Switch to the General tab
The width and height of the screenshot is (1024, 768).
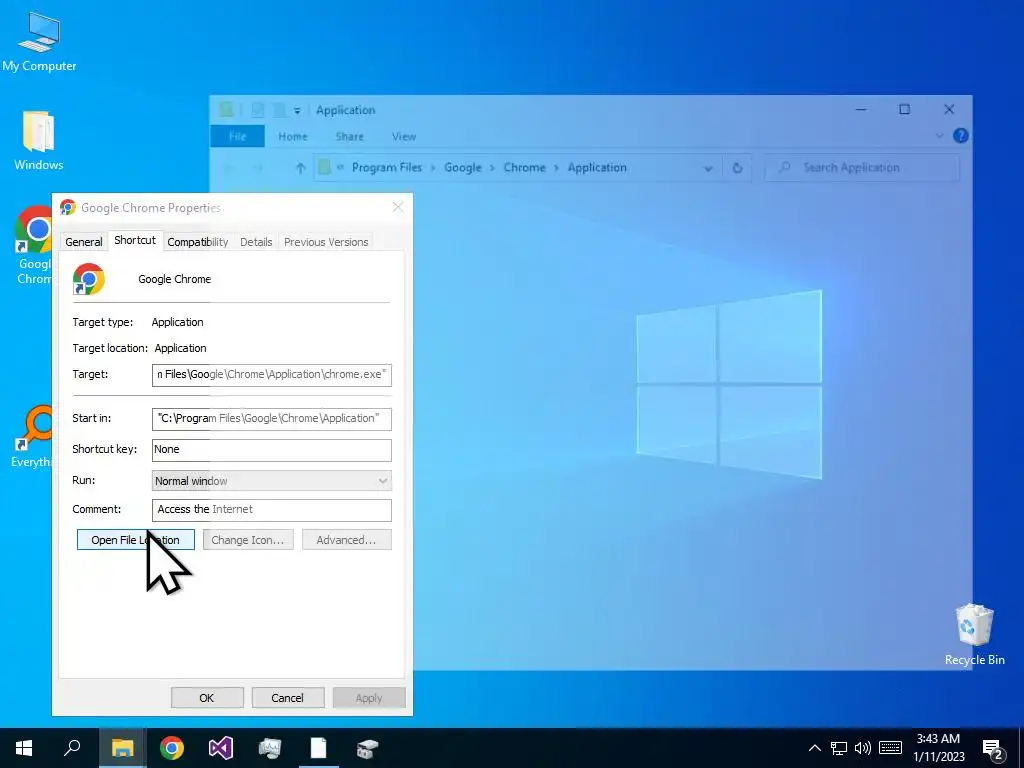click(x=84, y=242)
